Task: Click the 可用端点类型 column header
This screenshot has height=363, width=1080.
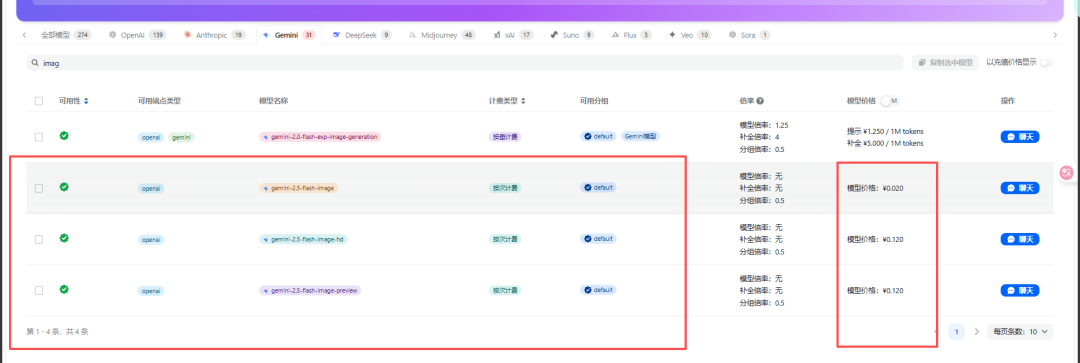Action: click(159, 101)
